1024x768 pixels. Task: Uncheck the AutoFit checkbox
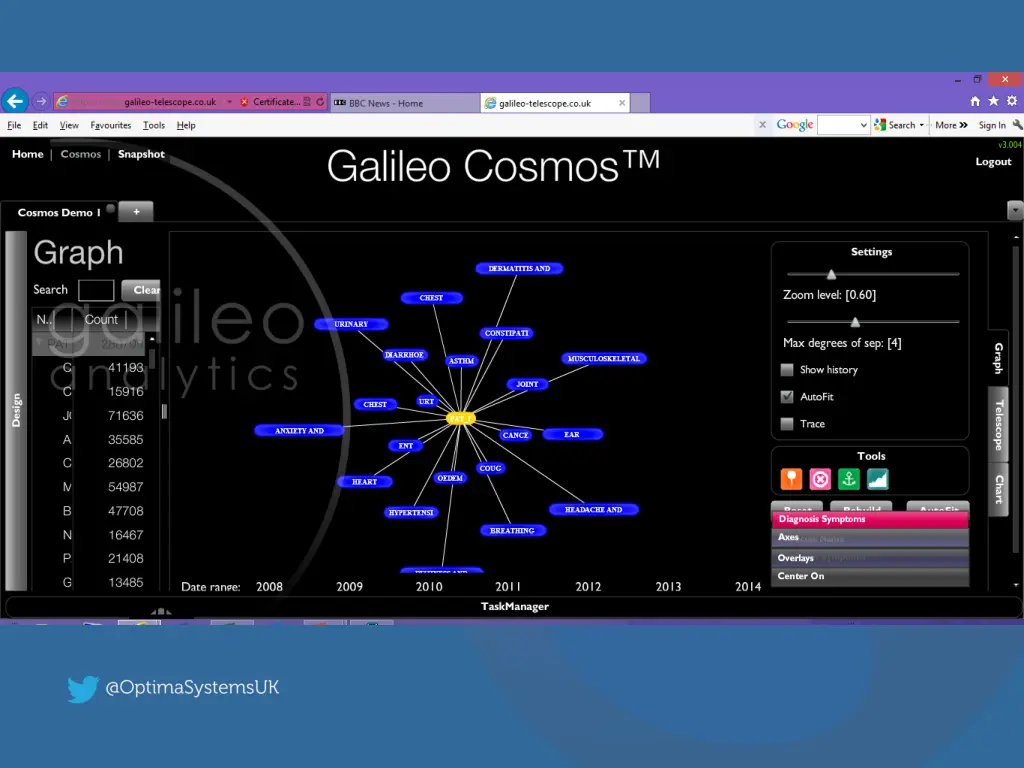pos(787,397)
